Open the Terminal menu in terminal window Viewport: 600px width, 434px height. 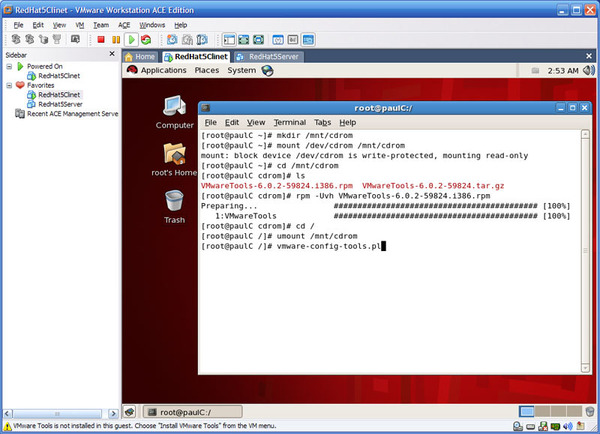coord(290,122)
